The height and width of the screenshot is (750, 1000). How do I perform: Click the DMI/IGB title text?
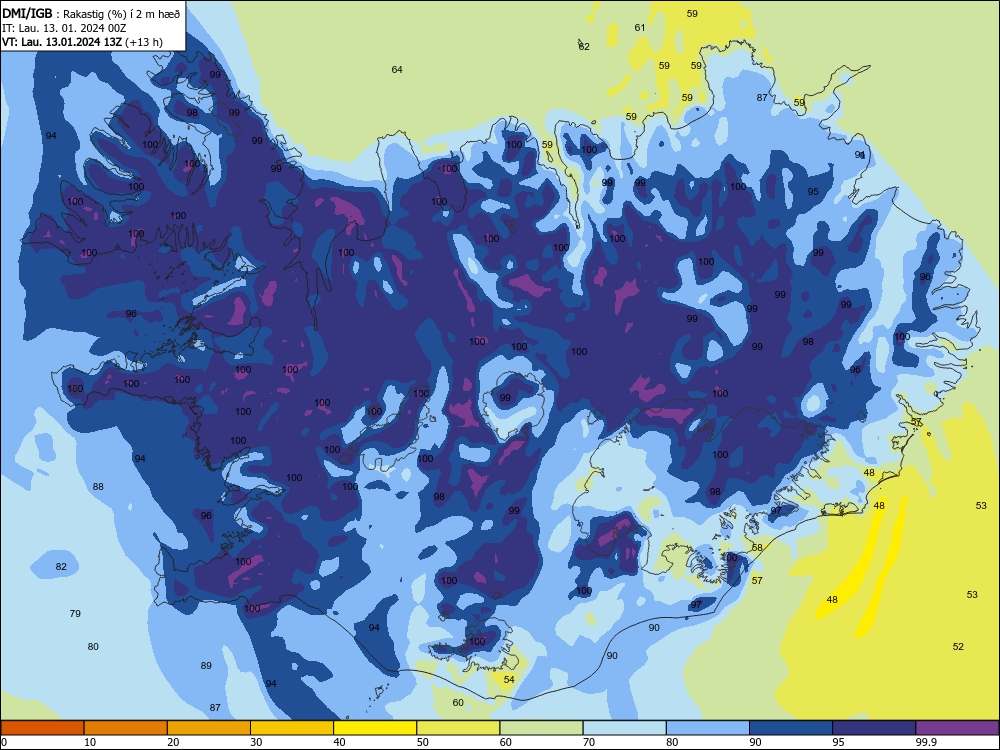point(27,14)
